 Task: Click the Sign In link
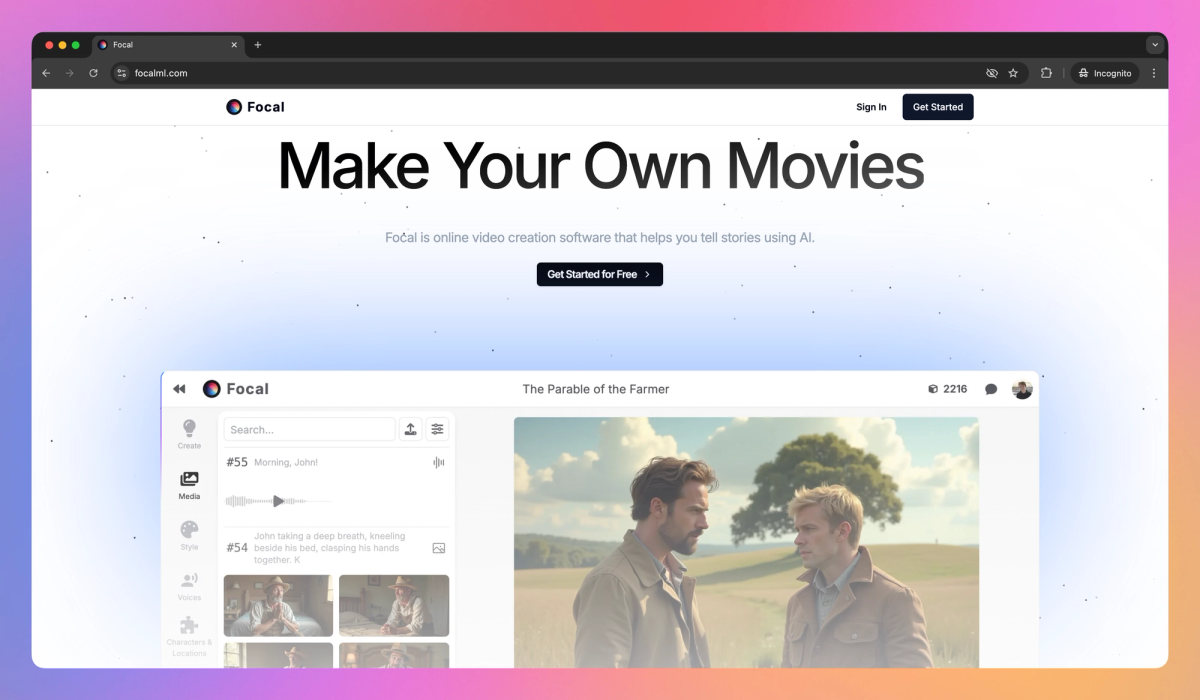871,107
